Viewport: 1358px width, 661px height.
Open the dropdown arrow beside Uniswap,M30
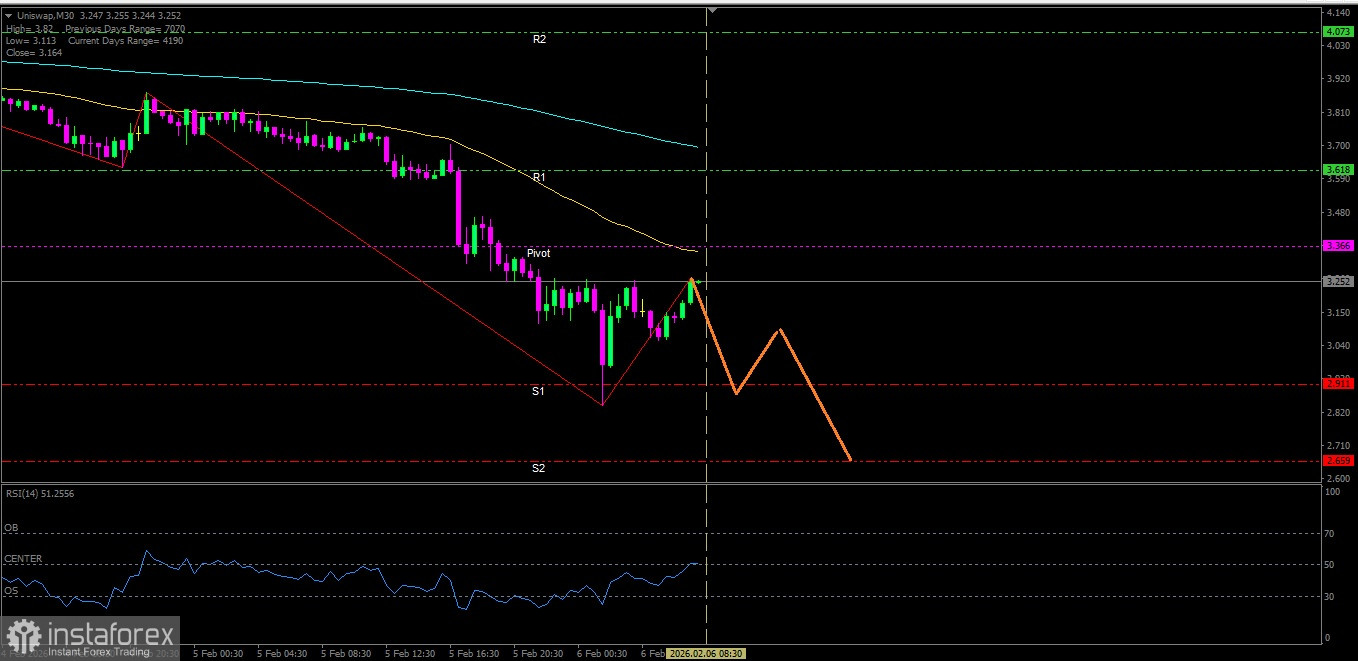tap(9, 16)
